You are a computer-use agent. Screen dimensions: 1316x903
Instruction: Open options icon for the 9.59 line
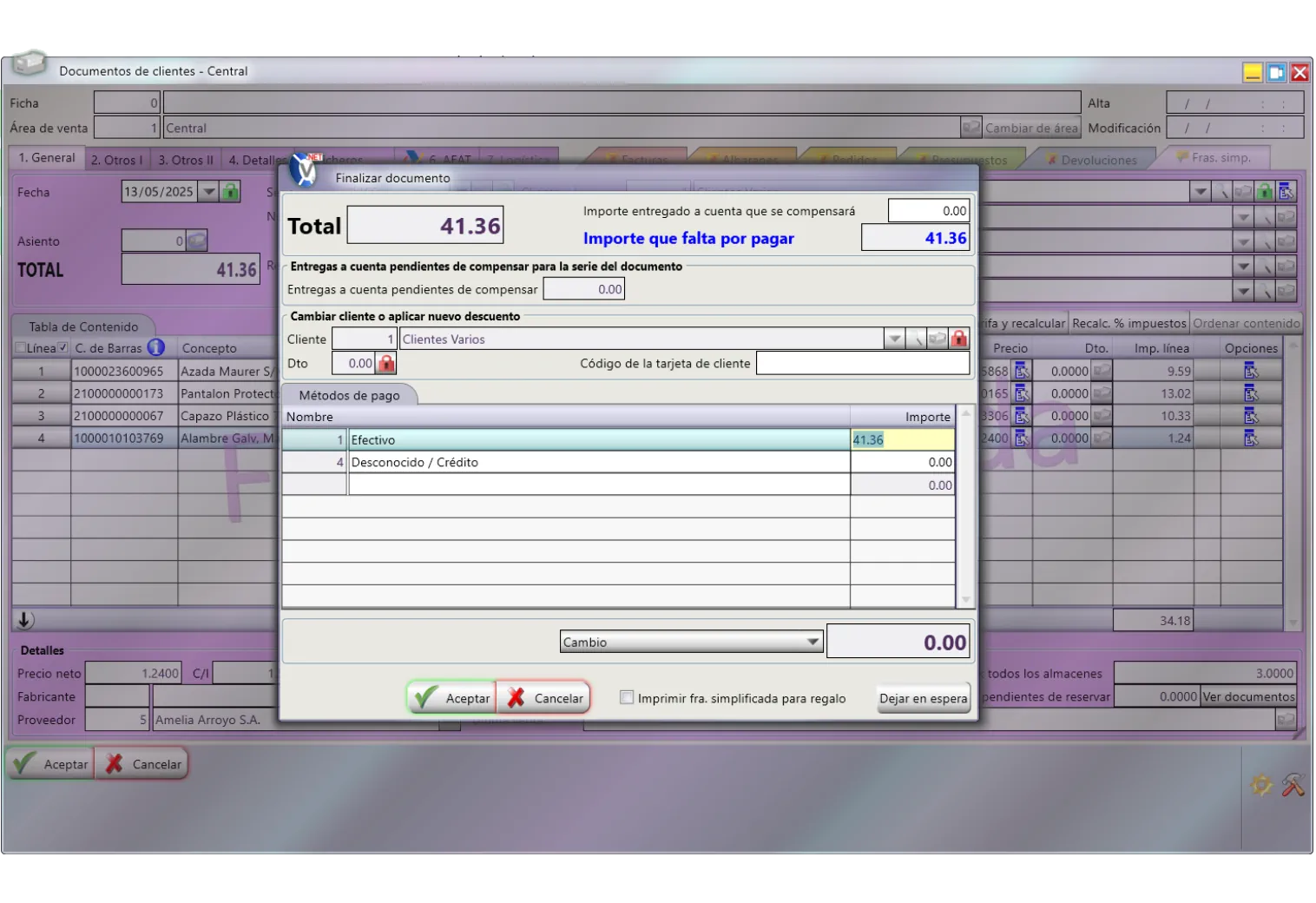(1250, 372)
